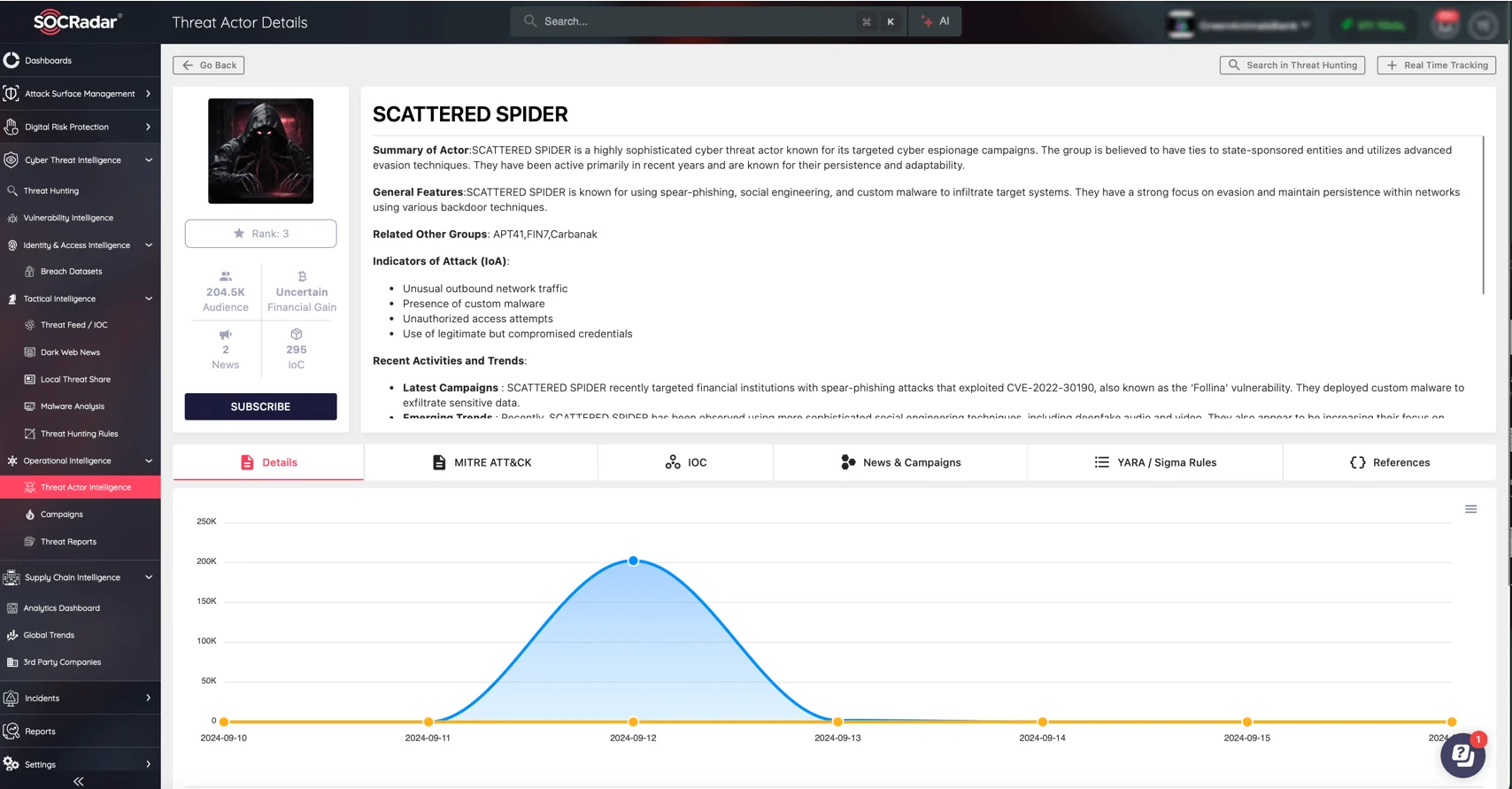Expand Digital Risk Protection chevron
The height and width of the screenshot is (789, 1512).
[x=148, y=127]
